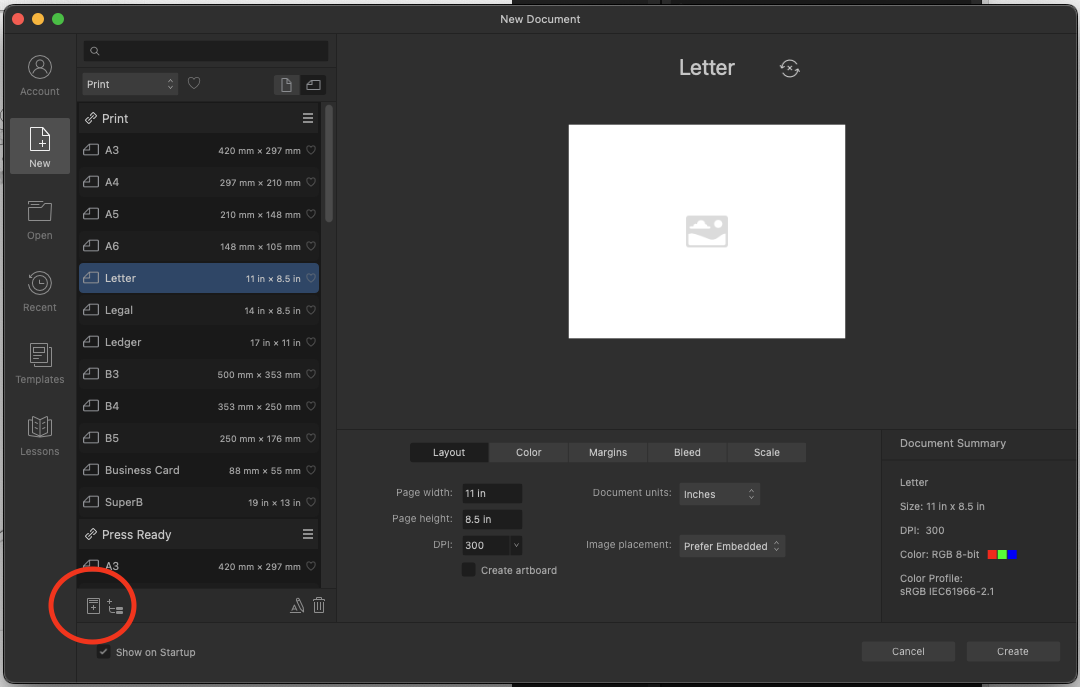Click the Create button

pyautogui.click(x=1012, y=651)
